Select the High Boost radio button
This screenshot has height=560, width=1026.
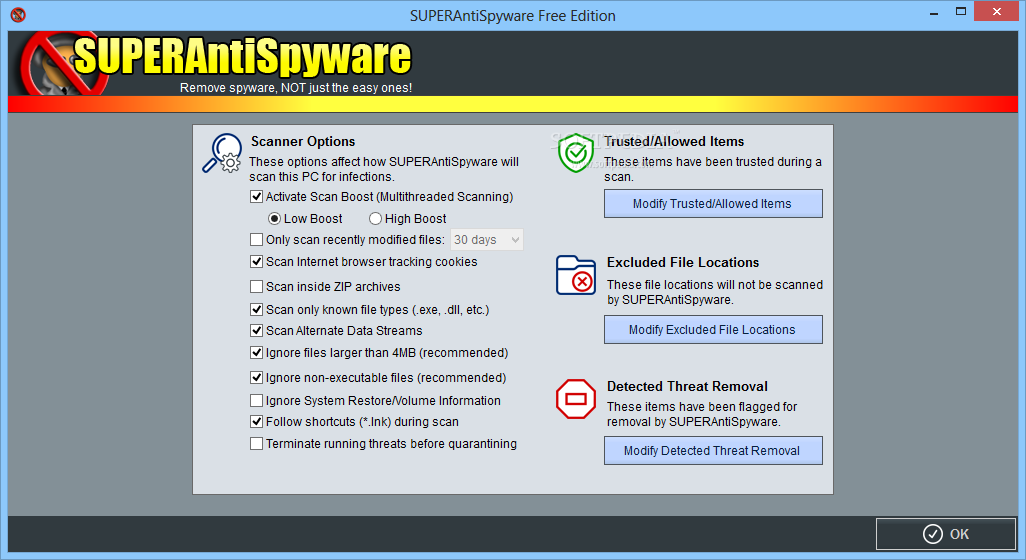376,219
